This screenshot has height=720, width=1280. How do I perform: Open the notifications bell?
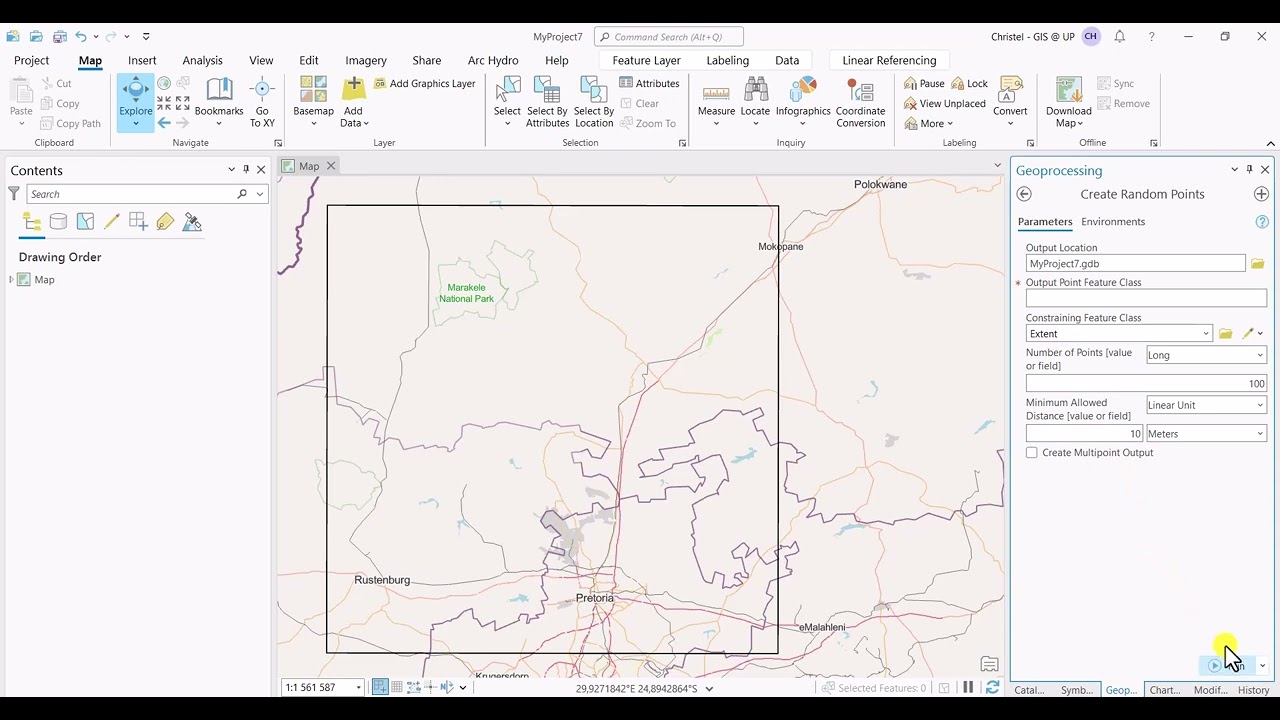click(1120, 37)
